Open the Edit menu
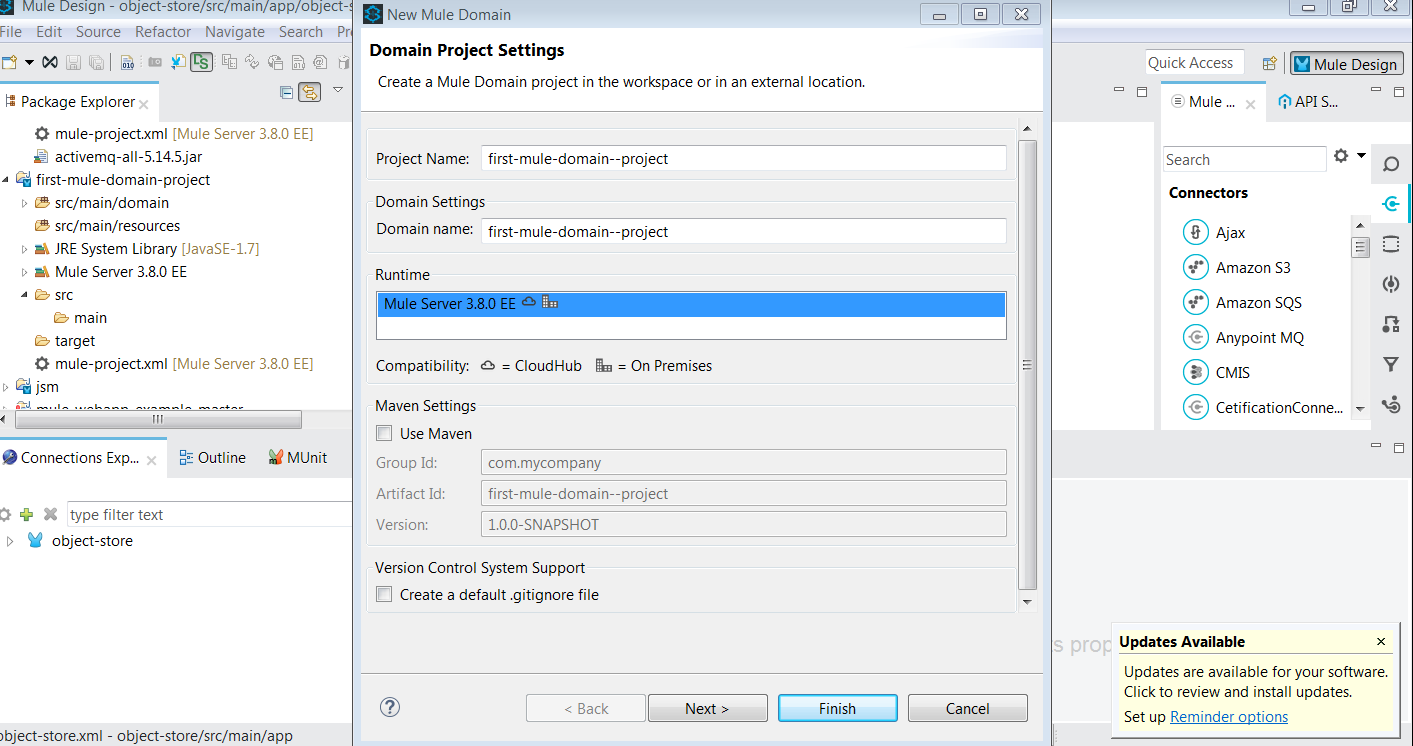 (x=49, y=32)
